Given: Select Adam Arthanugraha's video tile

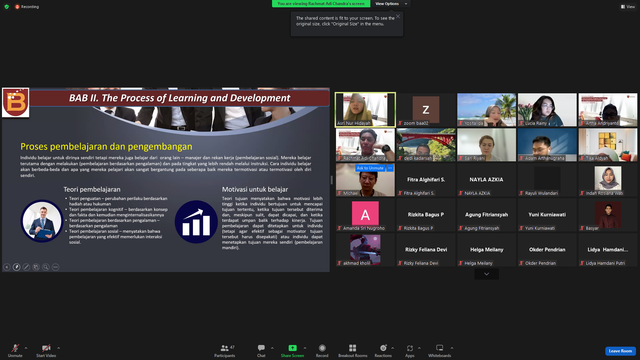Looking at the screenshot, I should click(x=547, y=144).
